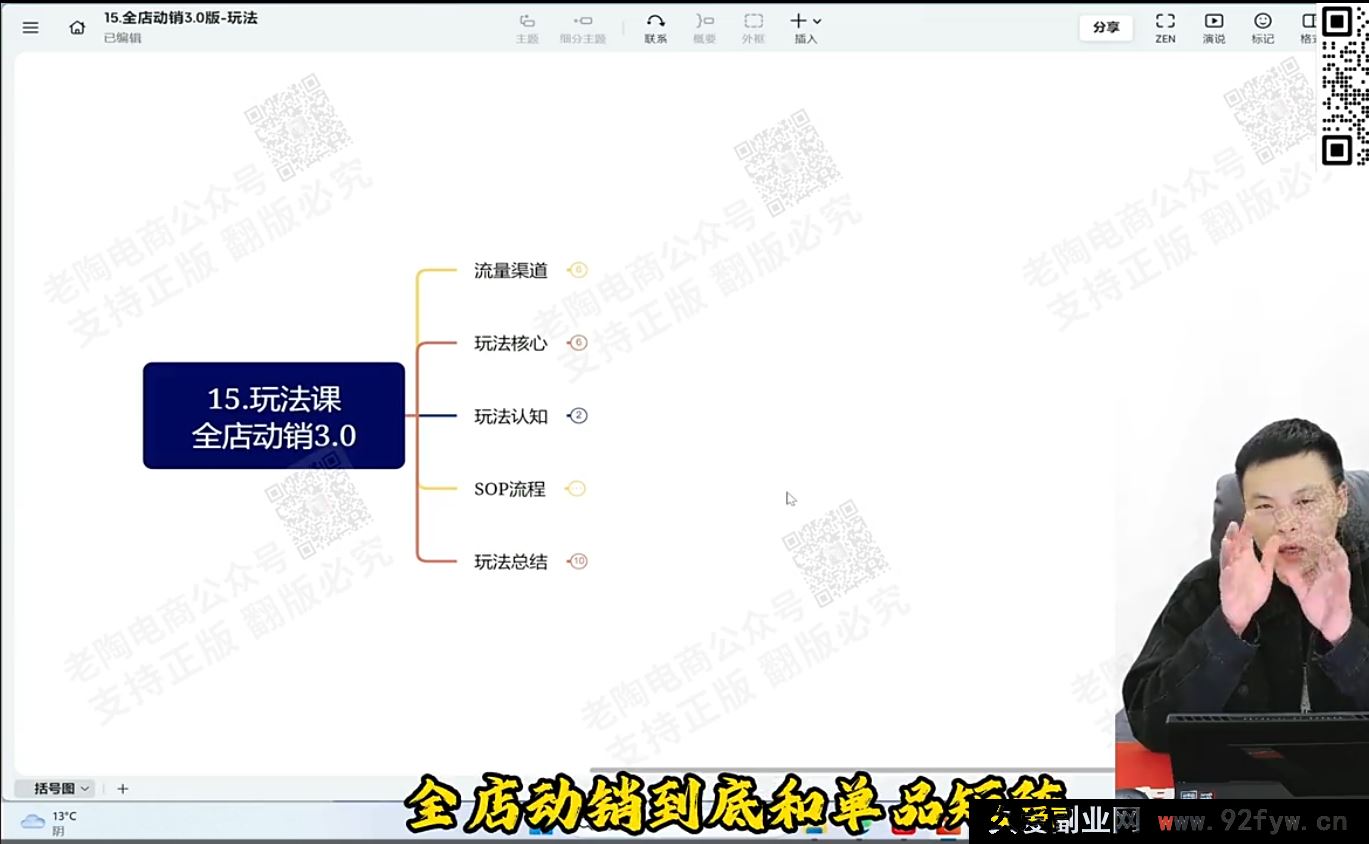
Task: Expand the 玩法总结 branch showing 10
Action: [x=577, y=561]
